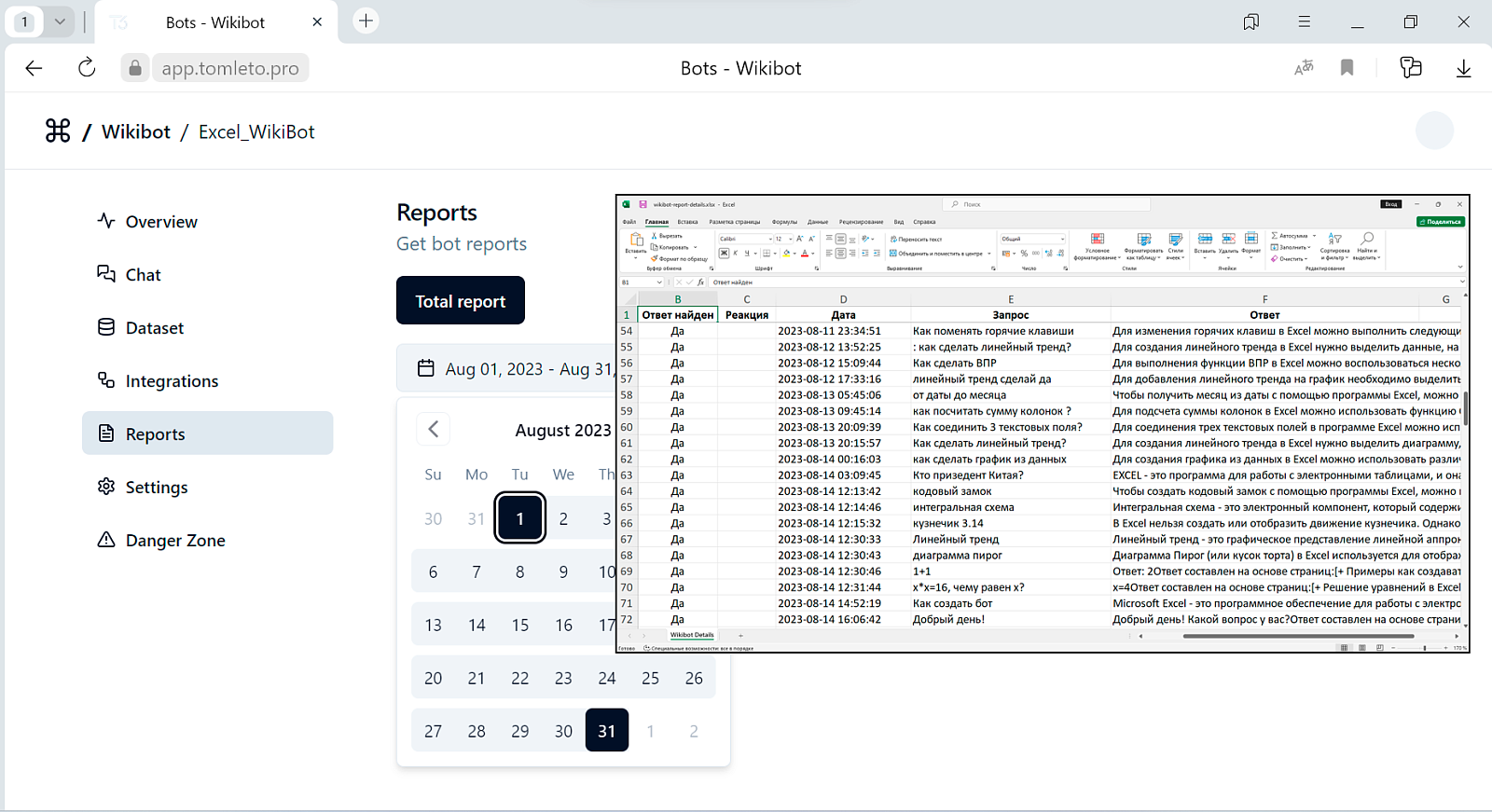
Task: Click the Excel Paste clipboard icon
Action: 636,241
